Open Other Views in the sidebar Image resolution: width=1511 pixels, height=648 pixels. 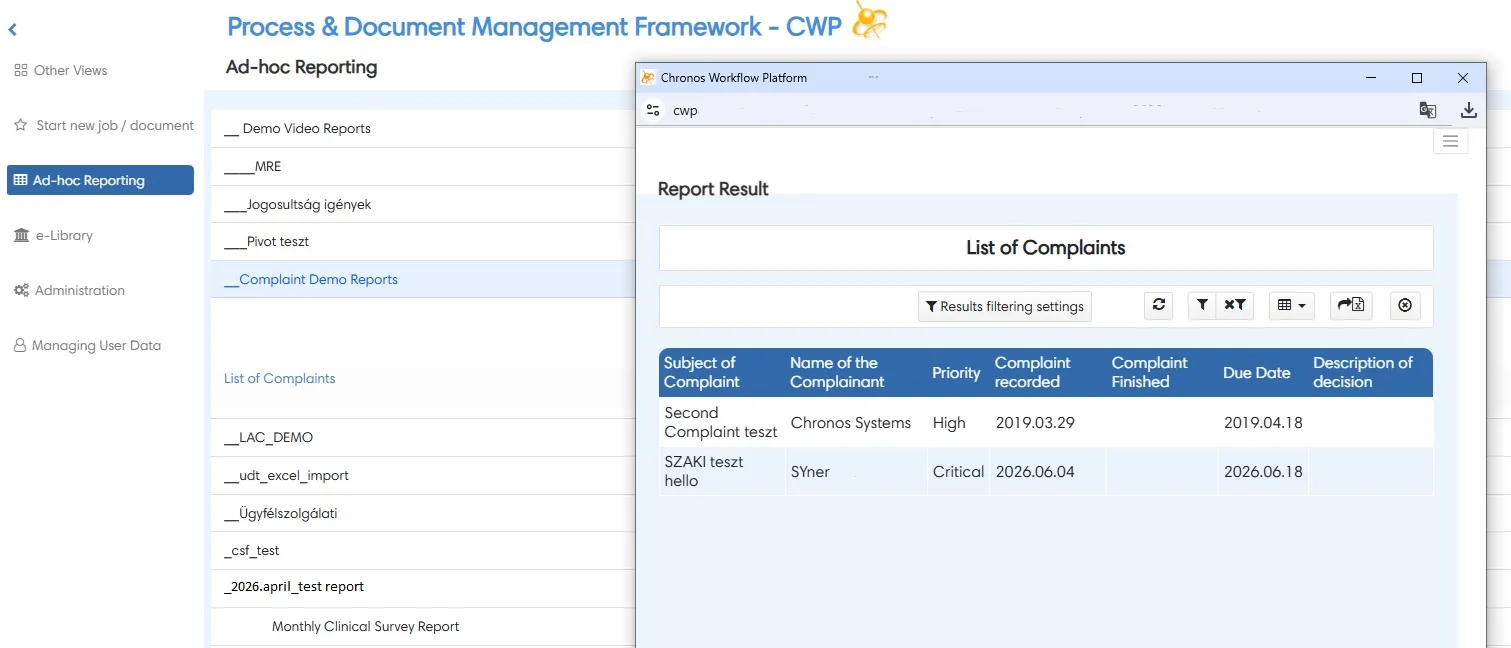click(61, 70)
